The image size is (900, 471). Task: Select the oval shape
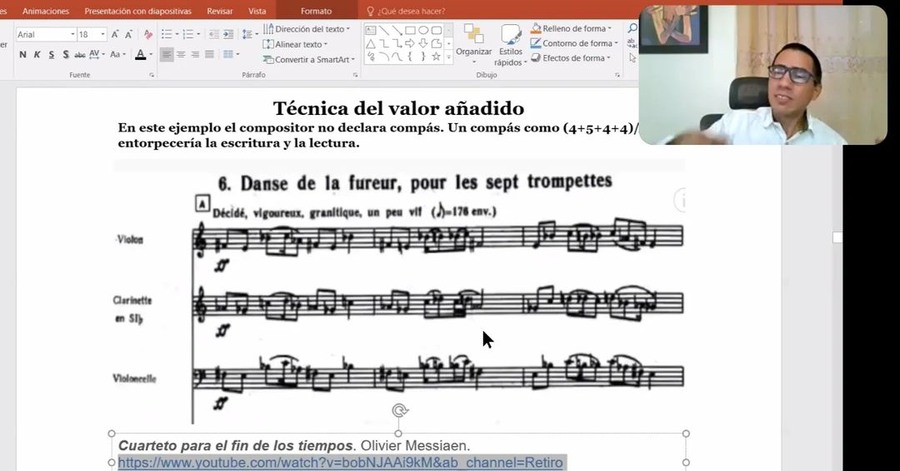[423, 30]
